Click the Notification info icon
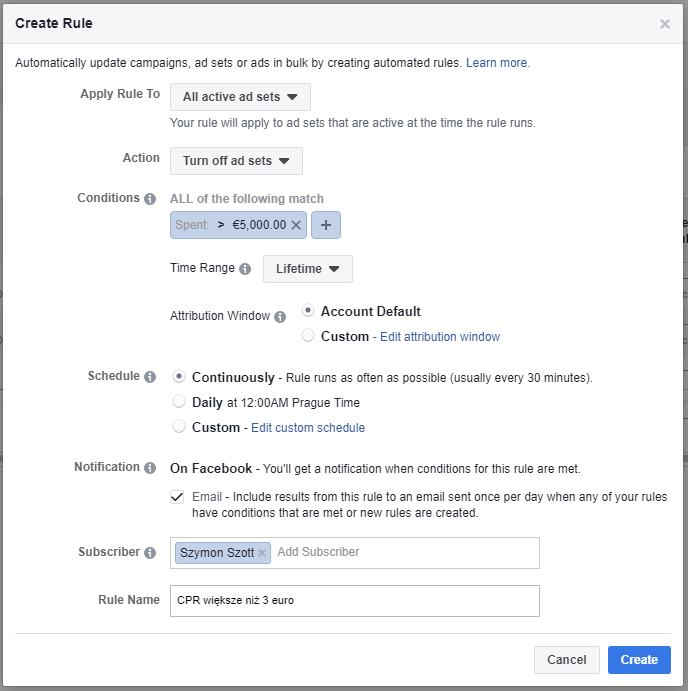The width and height of the screenshot is (688, 691). [150, 468]
